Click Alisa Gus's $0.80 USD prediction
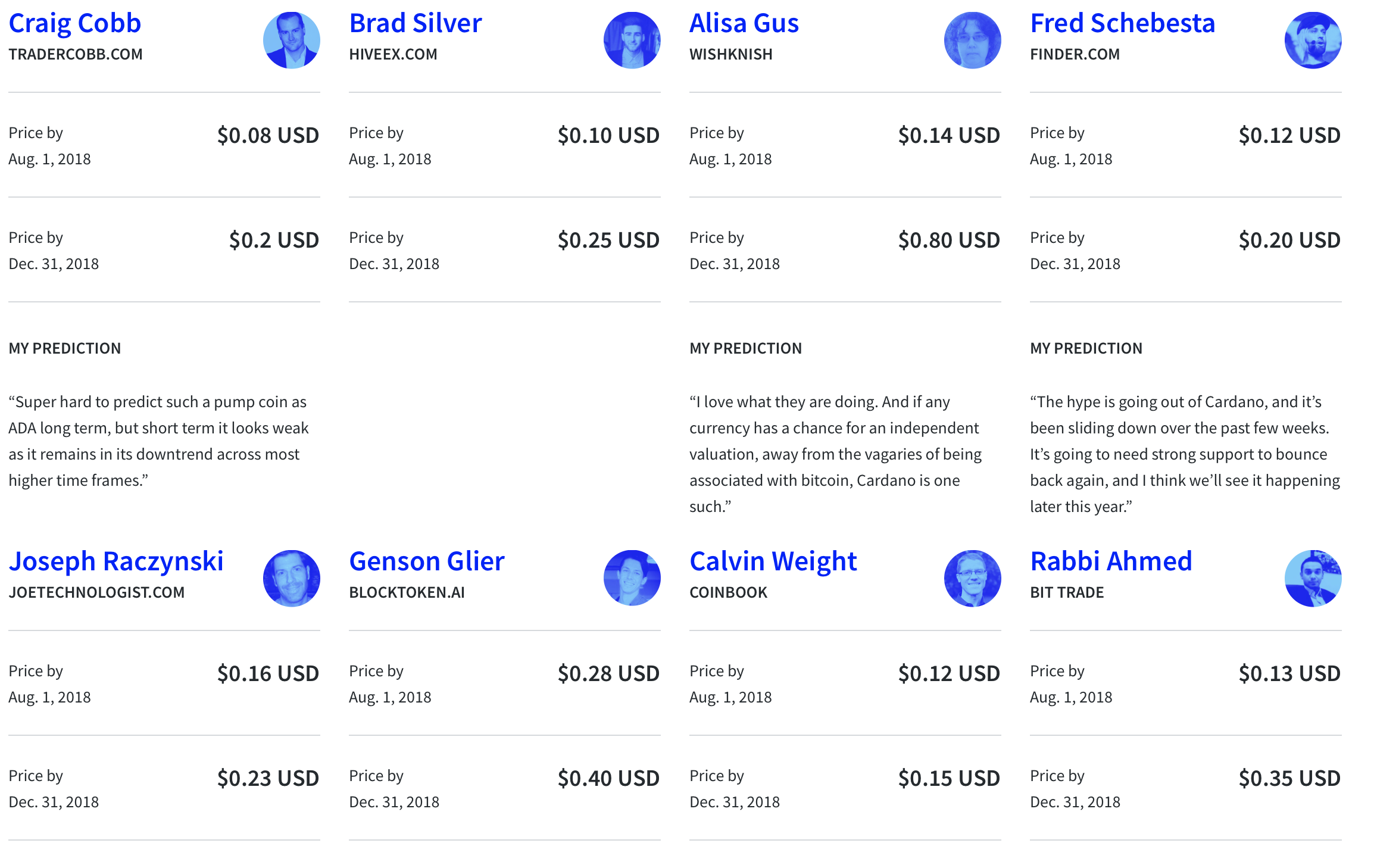 [948, 241]
